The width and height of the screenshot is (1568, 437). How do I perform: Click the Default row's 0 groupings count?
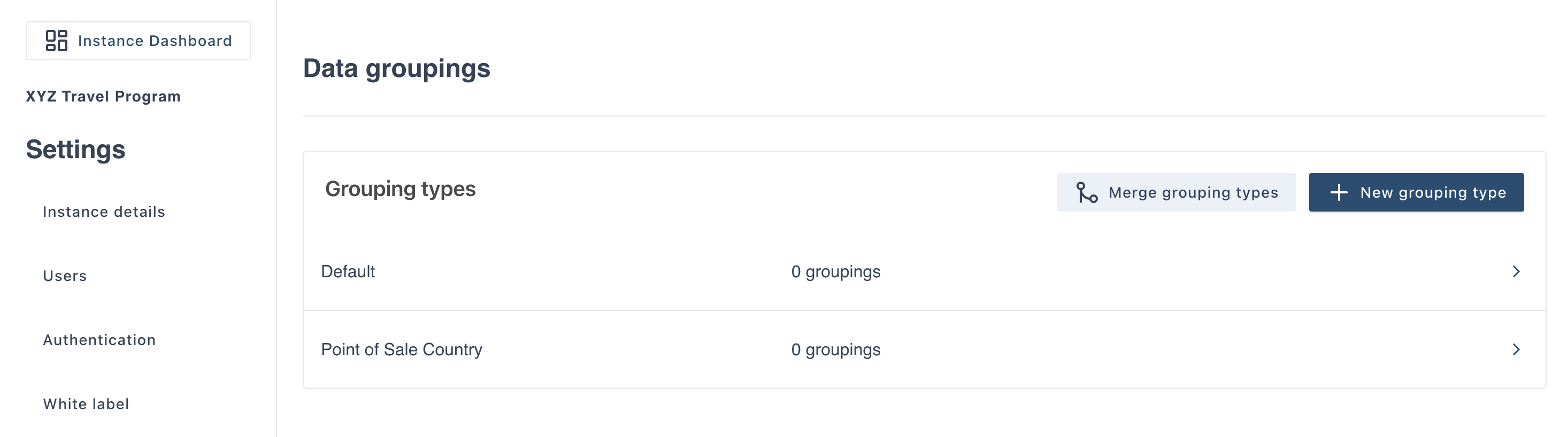click(x=835, y=272)
